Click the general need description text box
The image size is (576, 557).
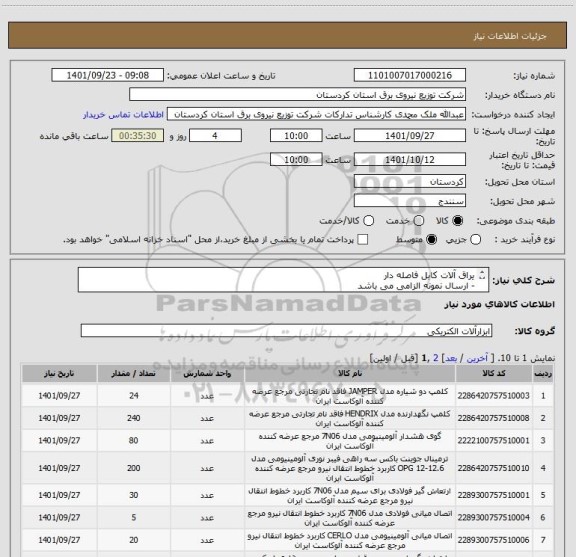click(283, 280)
